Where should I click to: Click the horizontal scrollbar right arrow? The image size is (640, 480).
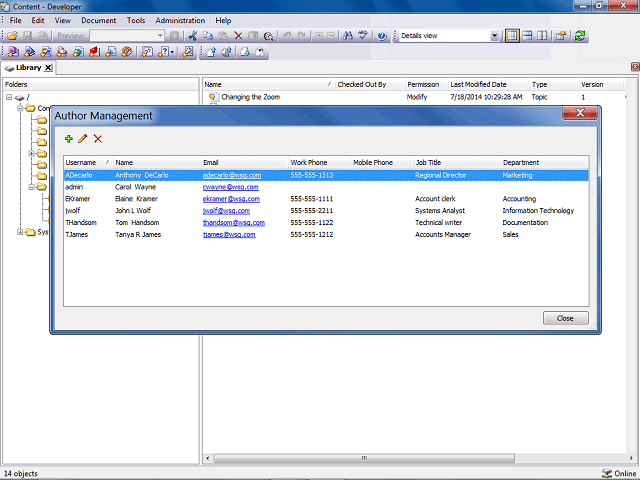click(631, 458)
